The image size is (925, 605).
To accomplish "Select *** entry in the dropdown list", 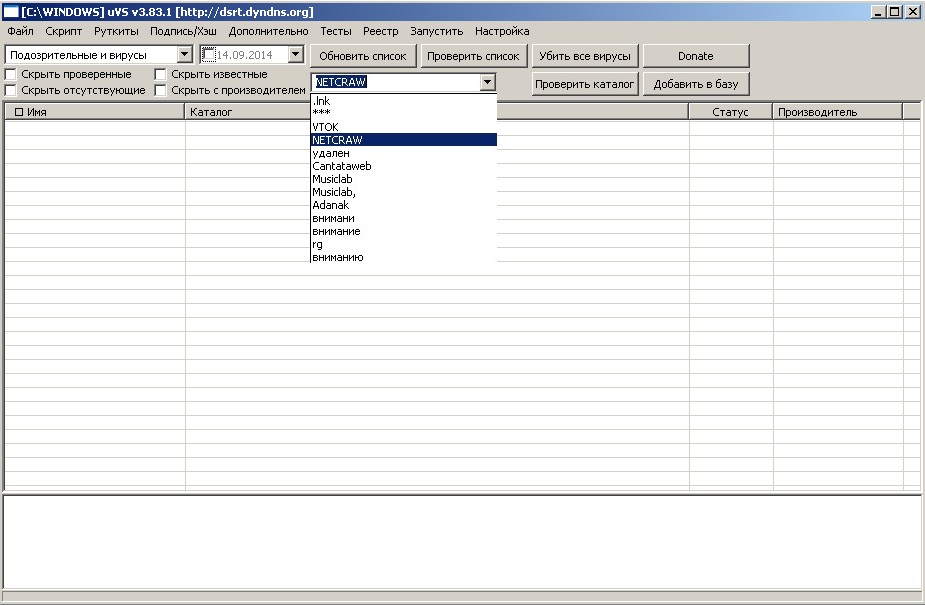I will click(x=404, y=113).
